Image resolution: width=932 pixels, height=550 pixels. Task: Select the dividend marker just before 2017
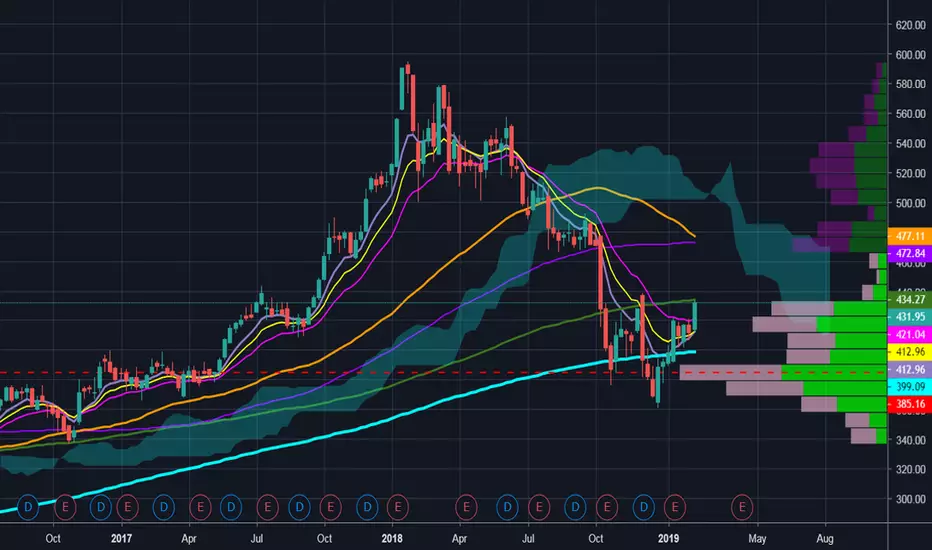[x=101, y=507]
